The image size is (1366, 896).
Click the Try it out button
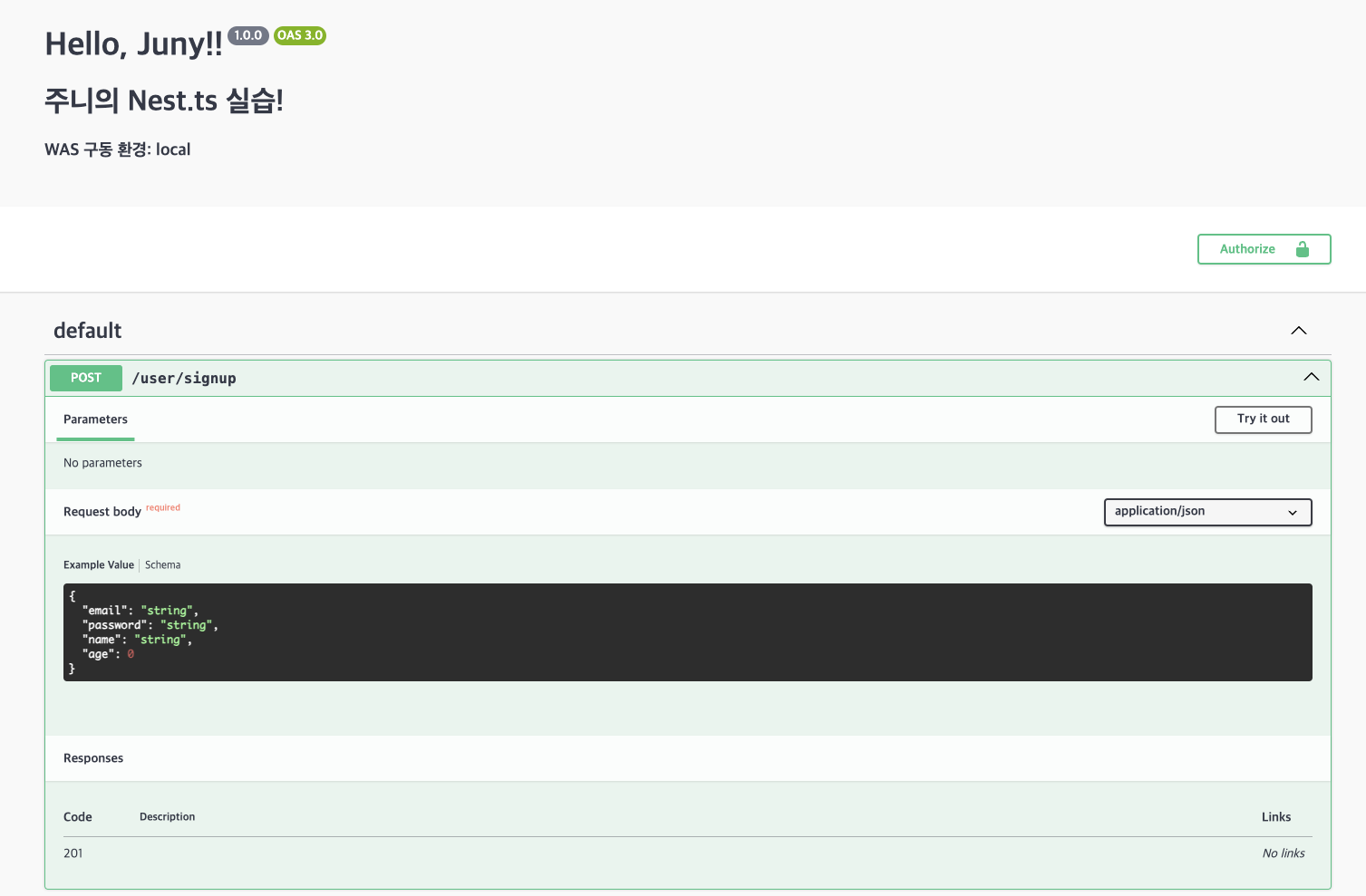point(1263,419)
